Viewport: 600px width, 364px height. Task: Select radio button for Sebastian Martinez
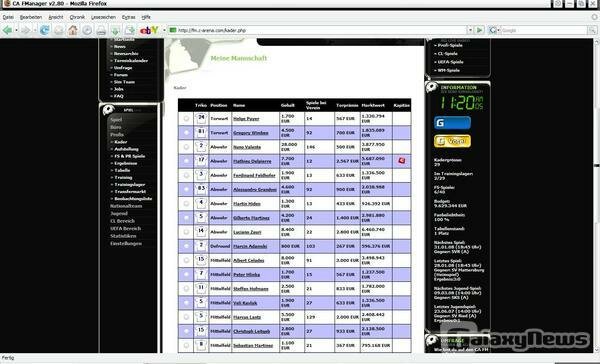pos(186,345)
